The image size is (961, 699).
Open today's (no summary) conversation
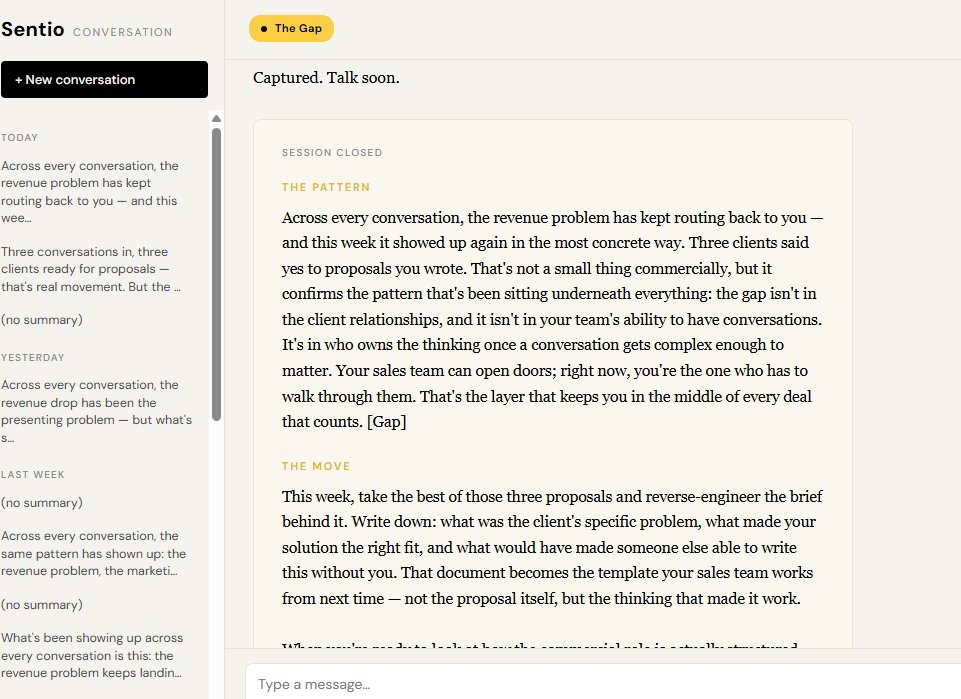[x=42, y=320]
